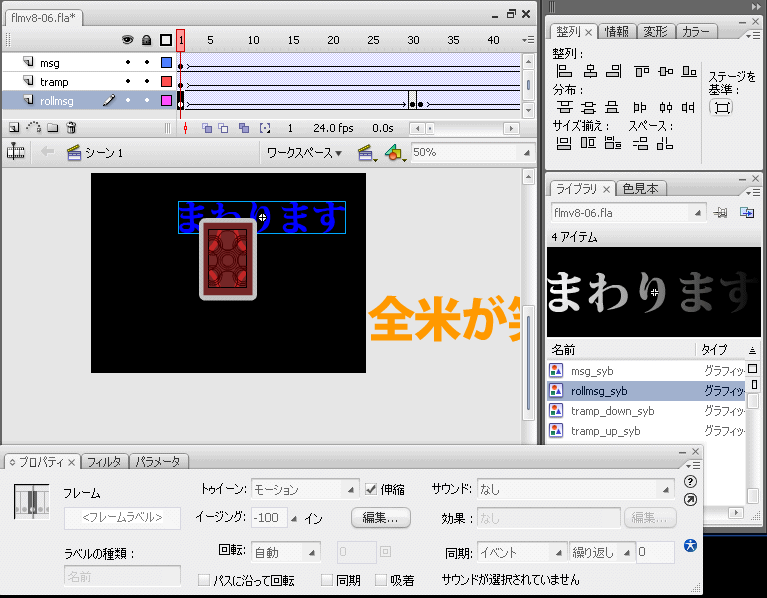This screenshot has height=598, width=767.
Task: Click distribute bottom edge icon
Action: pyautogui.click(x=611, y=107)
